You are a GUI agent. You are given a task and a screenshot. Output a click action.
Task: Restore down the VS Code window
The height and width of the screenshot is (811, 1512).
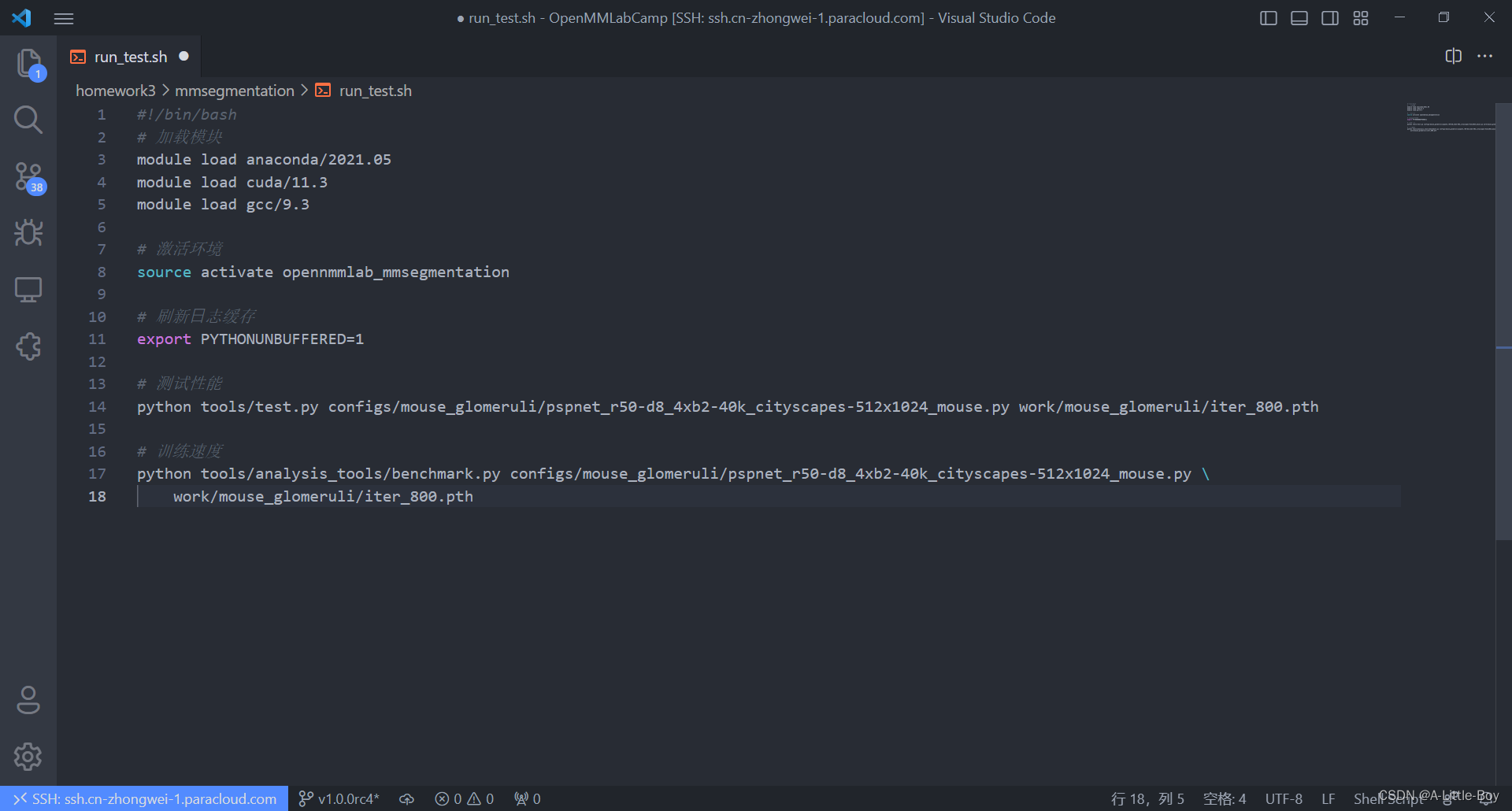click(x=1443, y=17)
